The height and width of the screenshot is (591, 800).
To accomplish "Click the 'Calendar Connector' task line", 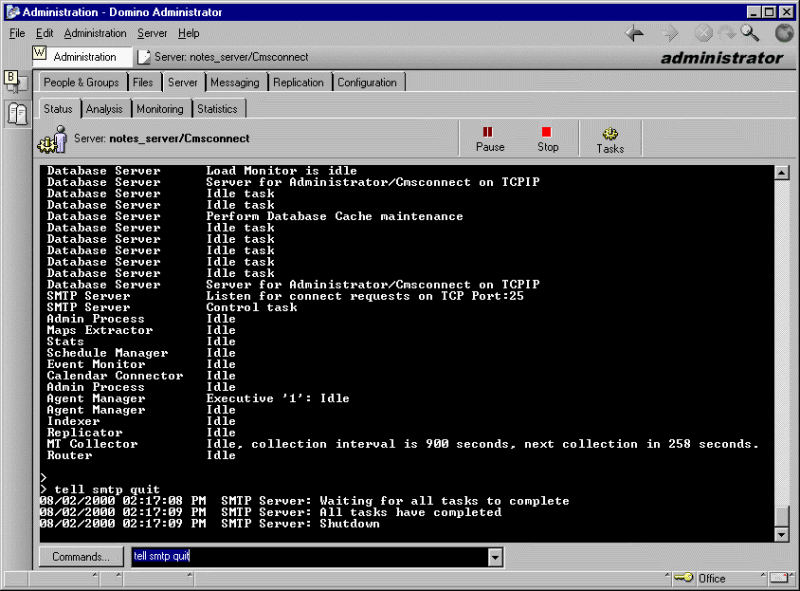I will pyautogui.click(x=141, y=376).
